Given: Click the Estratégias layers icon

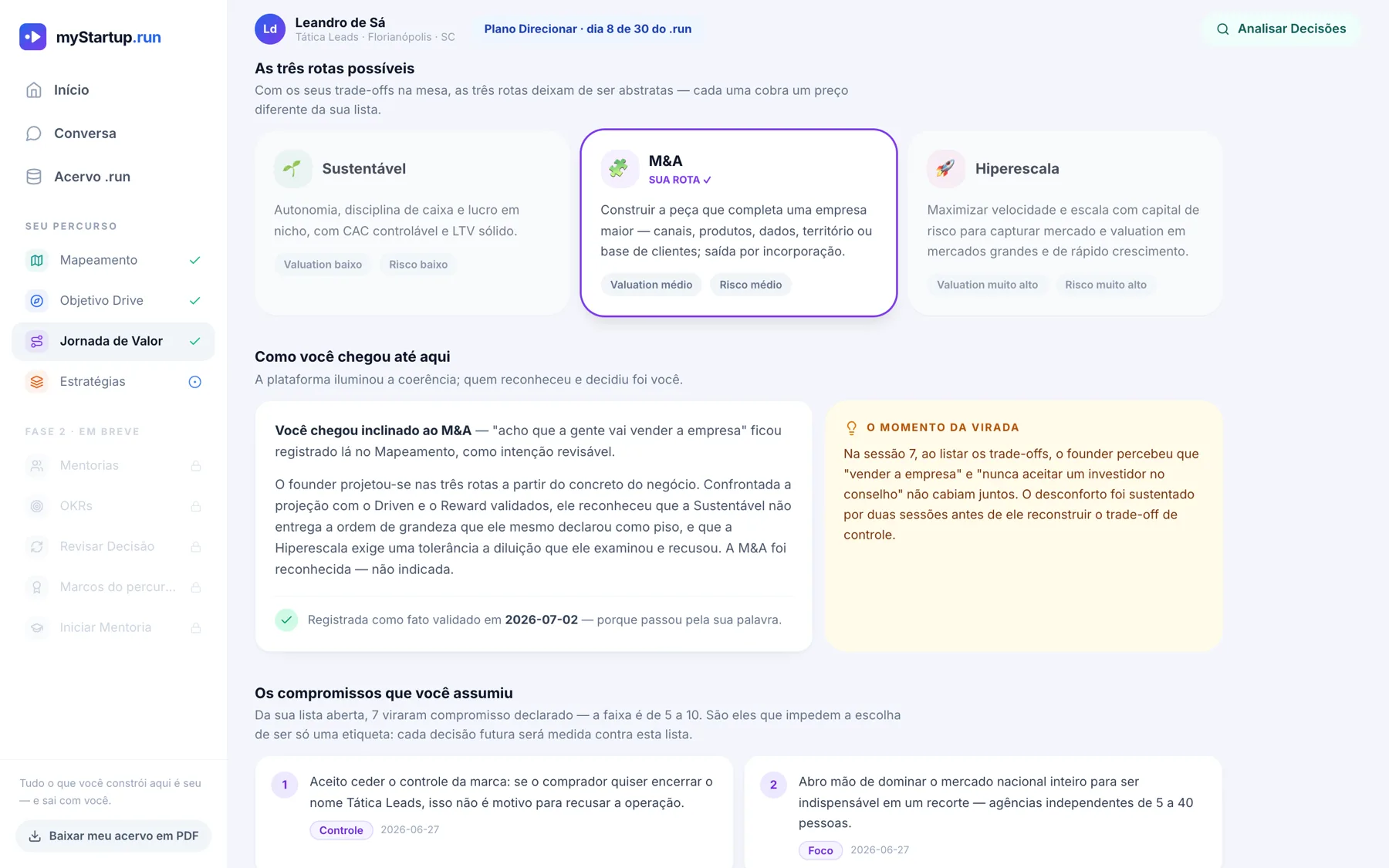Looking at the screenshot, I should [36, 382].
